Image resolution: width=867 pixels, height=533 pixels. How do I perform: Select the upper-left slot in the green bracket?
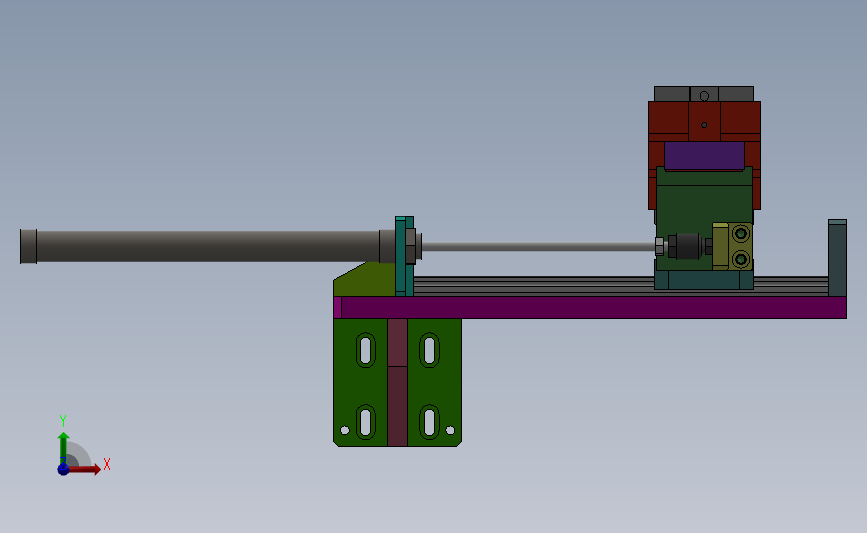click(365, 349)
